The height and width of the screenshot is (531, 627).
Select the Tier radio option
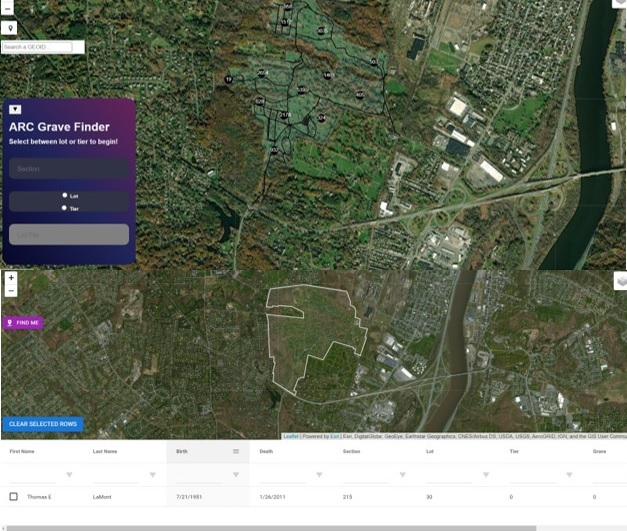coord(64,208)
